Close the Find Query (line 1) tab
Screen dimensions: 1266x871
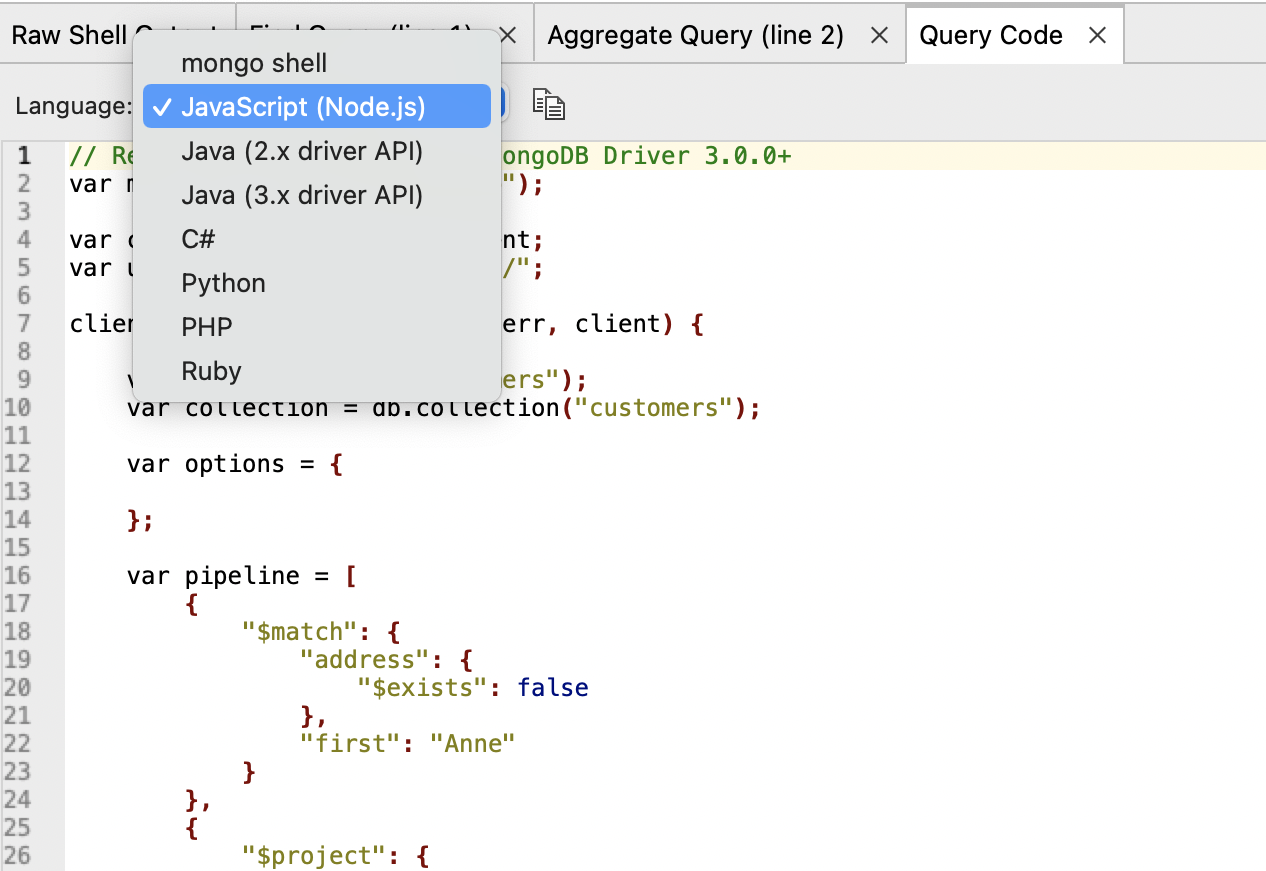point(508,34)
